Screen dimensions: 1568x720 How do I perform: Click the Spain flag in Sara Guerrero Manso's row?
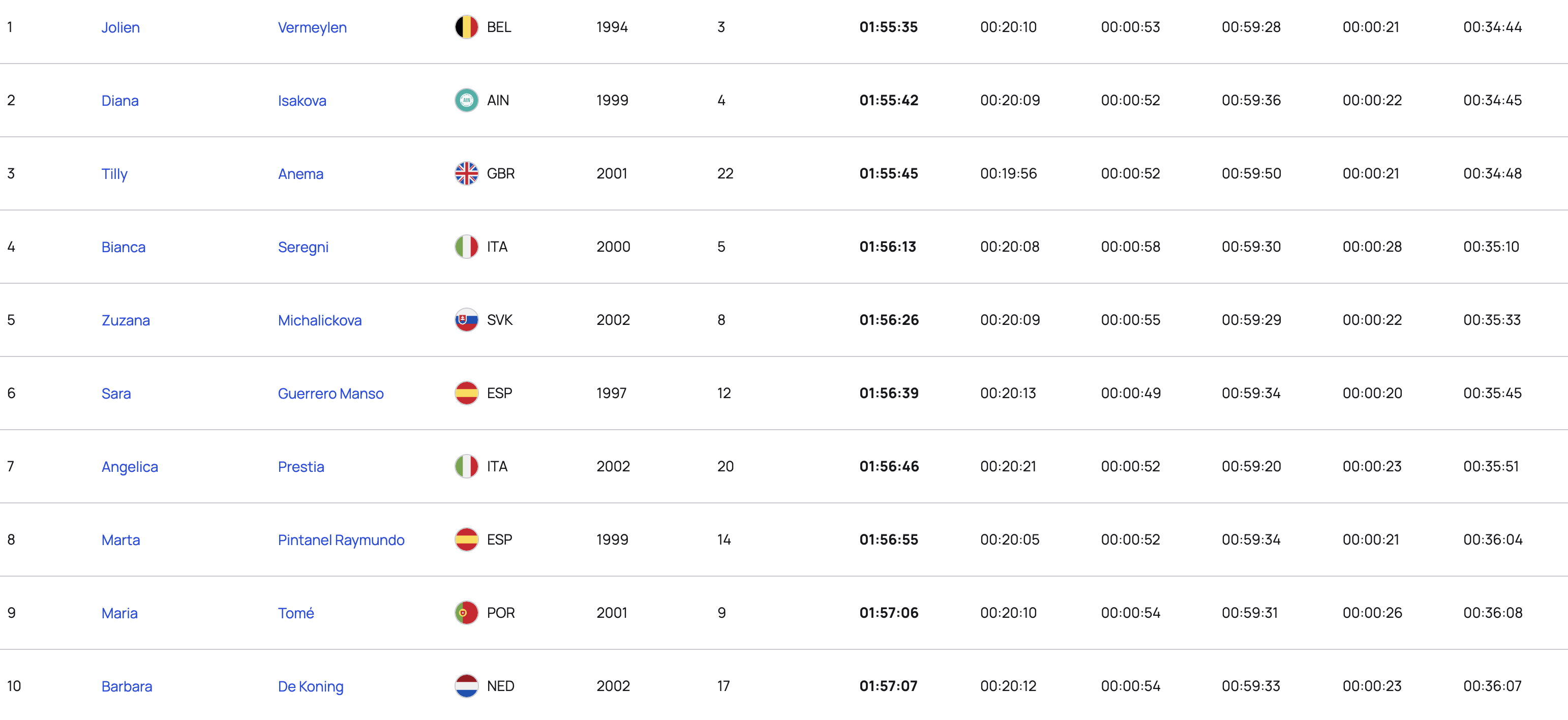466,393
